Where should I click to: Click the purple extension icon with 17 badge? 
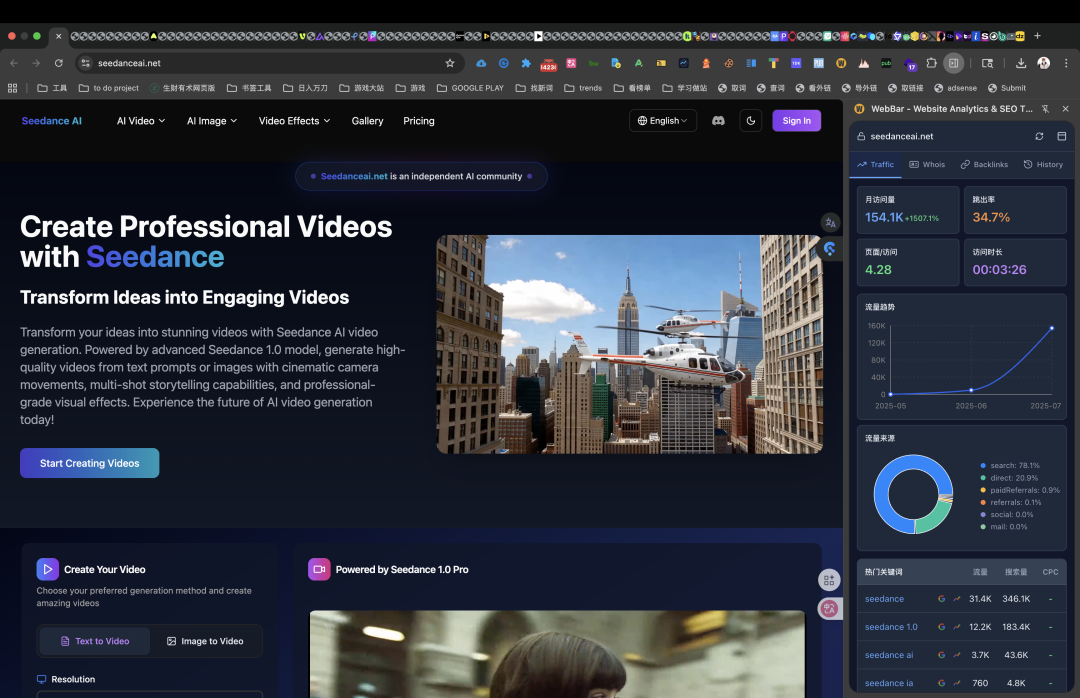tap(909, 64)
